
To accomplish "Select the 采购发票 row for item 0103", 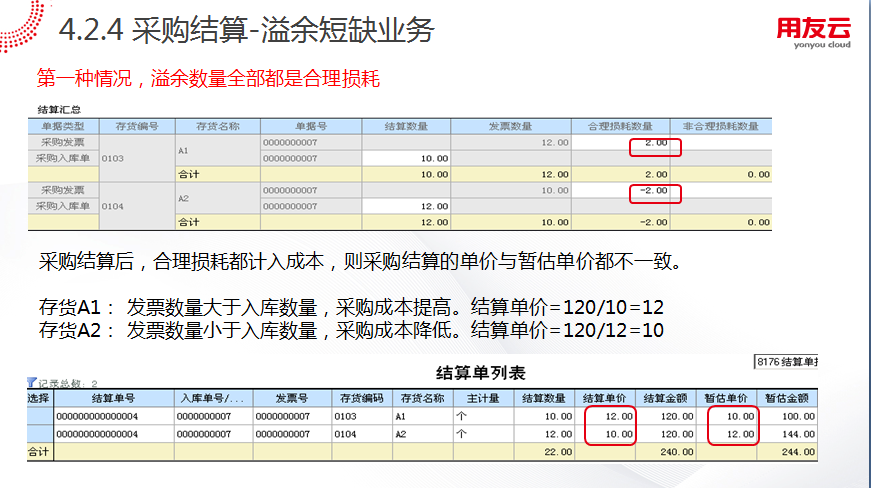I will point(63,142).
